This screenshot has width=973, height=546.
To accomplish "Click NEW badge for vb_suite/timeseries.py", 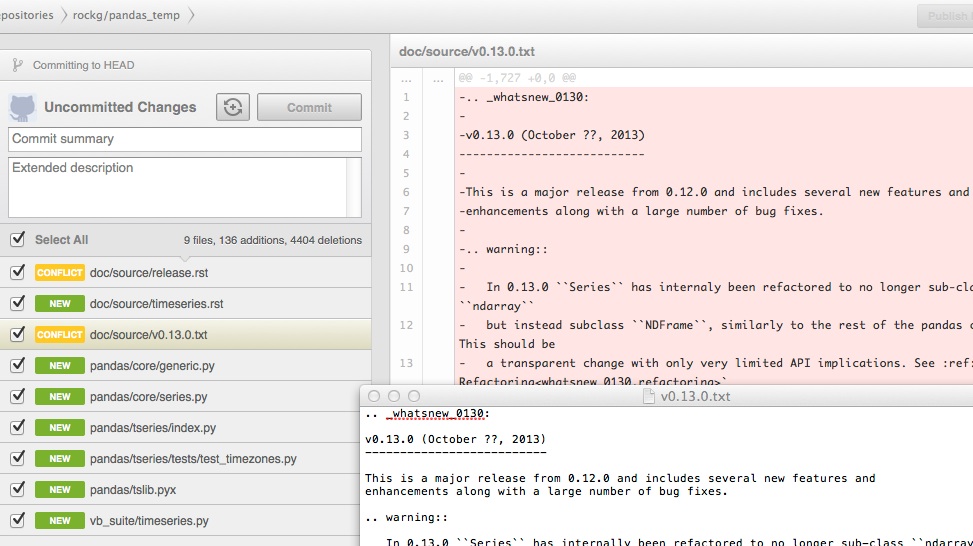I will coord(60,521).
